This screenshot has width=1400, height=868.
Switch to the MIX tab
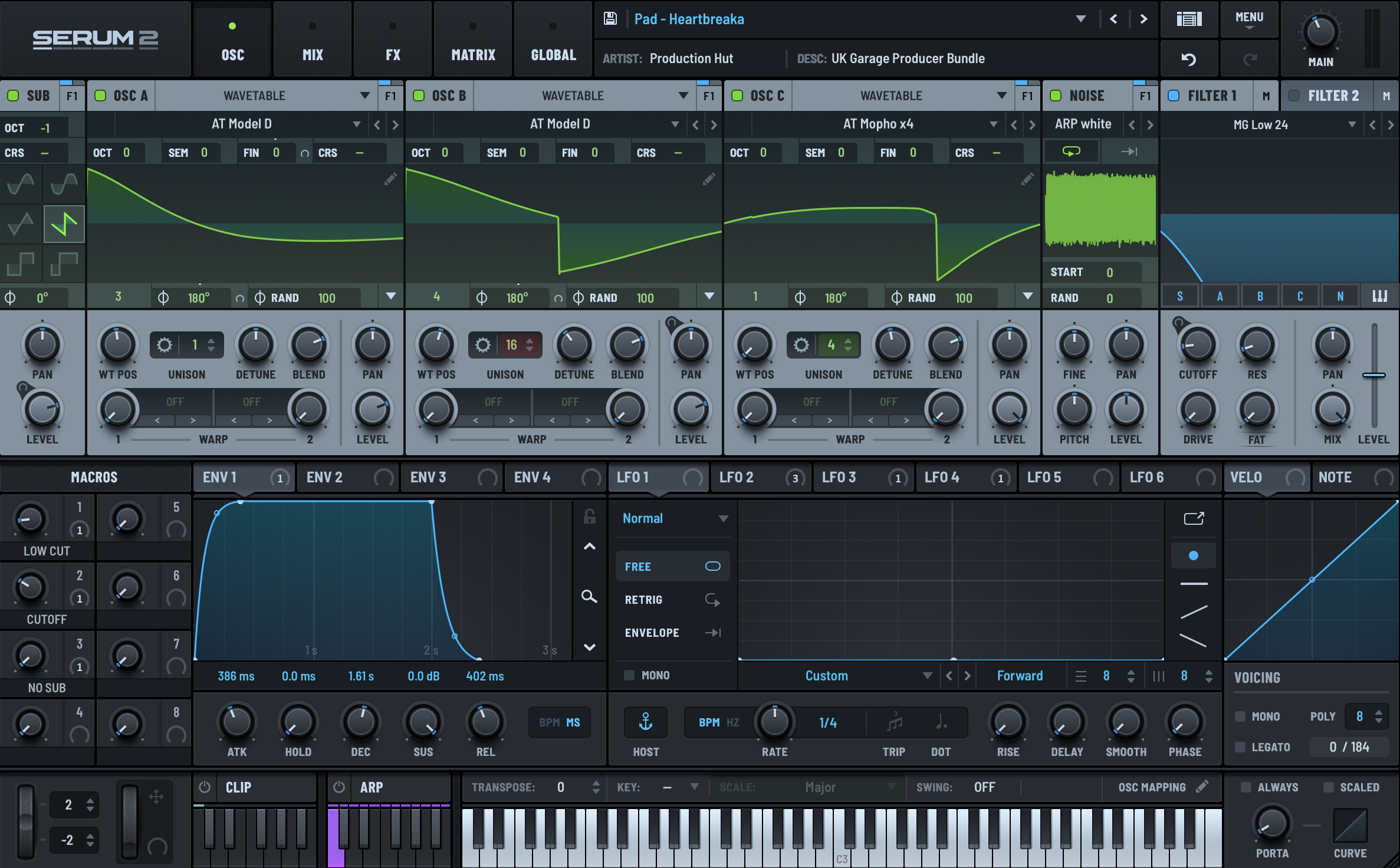point(313,39)
